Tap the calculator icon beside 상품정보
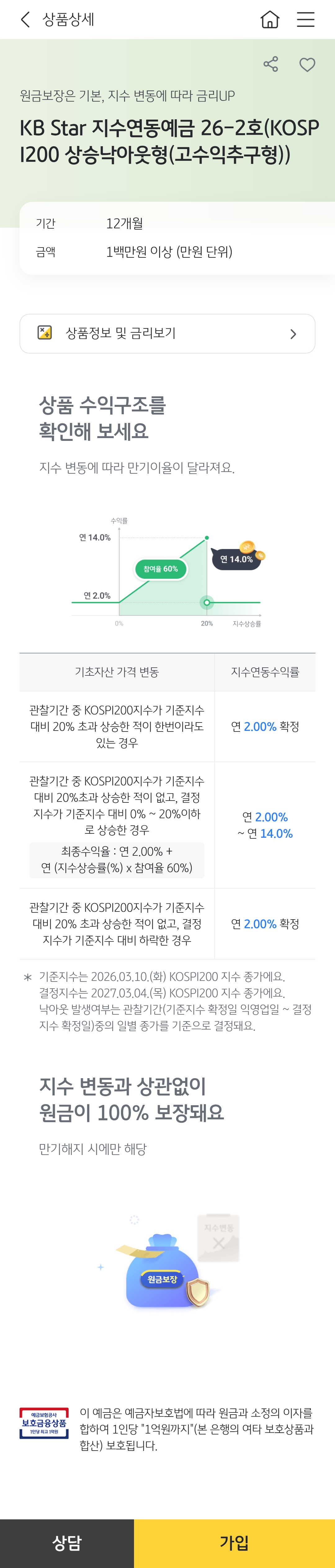This screenshot has width=335, height=1568. pyautogui.click(x=45, y=333)
